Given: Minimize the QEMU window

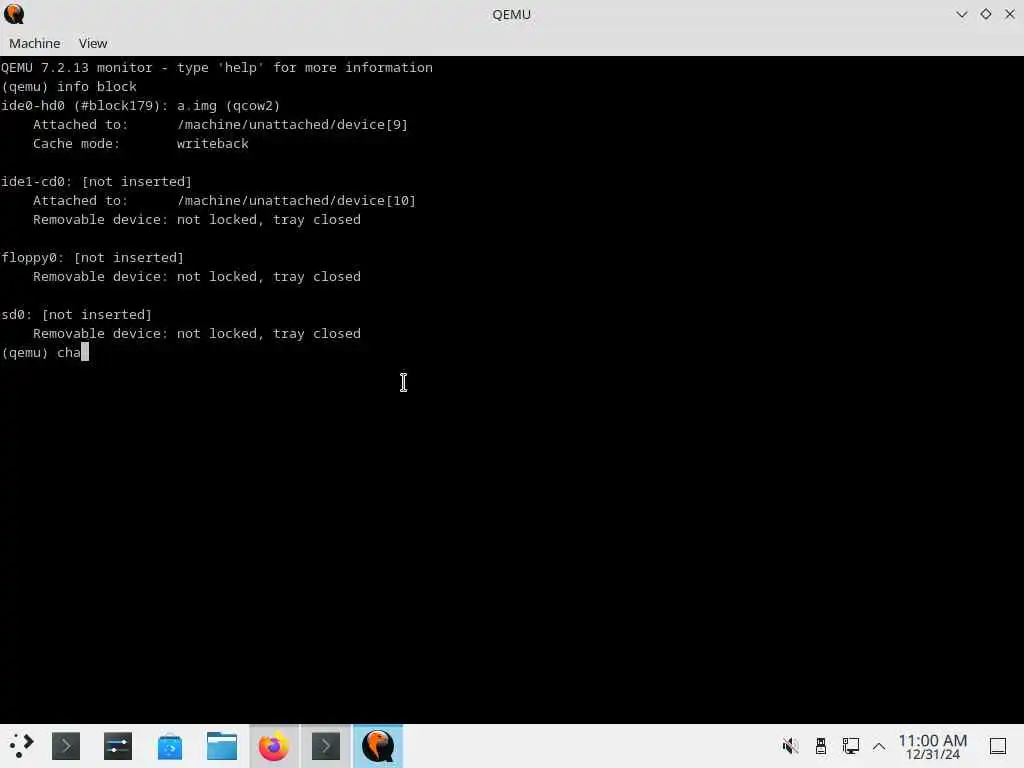Looking at the screenshot, I should click(961, 14).
